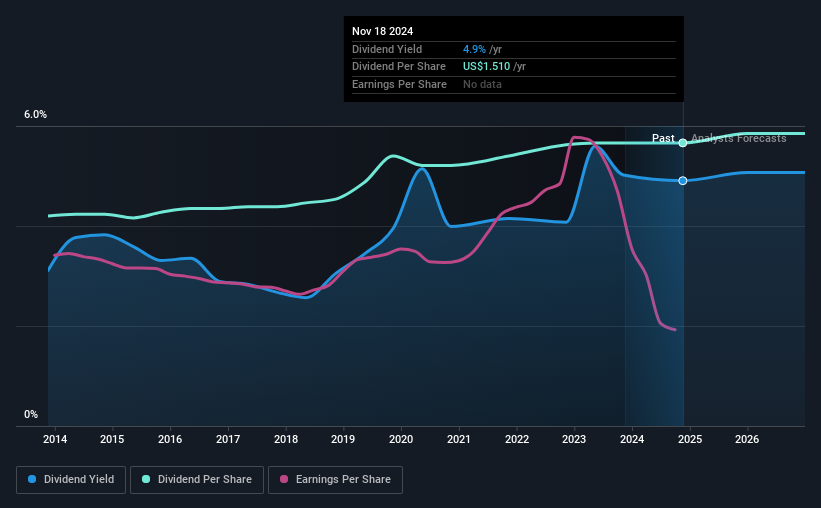Click the 2020 x-axis label
This screenshot has height=508, width=821.
click(401, 439)
